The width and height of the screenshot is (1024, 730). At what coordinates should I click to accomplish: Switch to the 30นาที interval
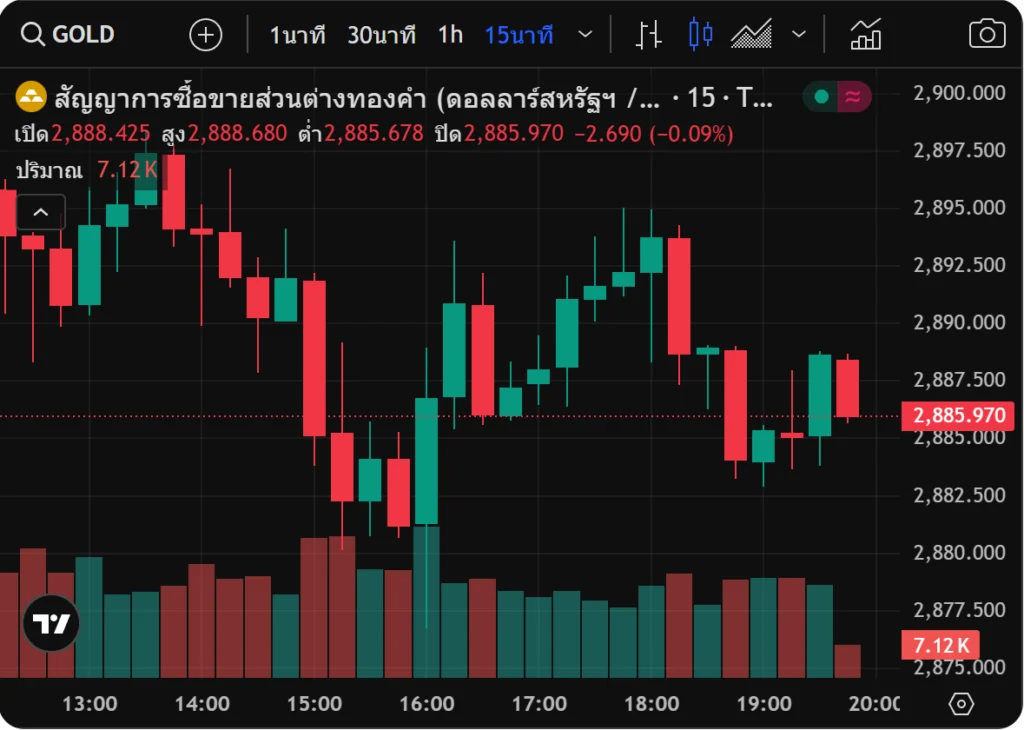[381, 35]
